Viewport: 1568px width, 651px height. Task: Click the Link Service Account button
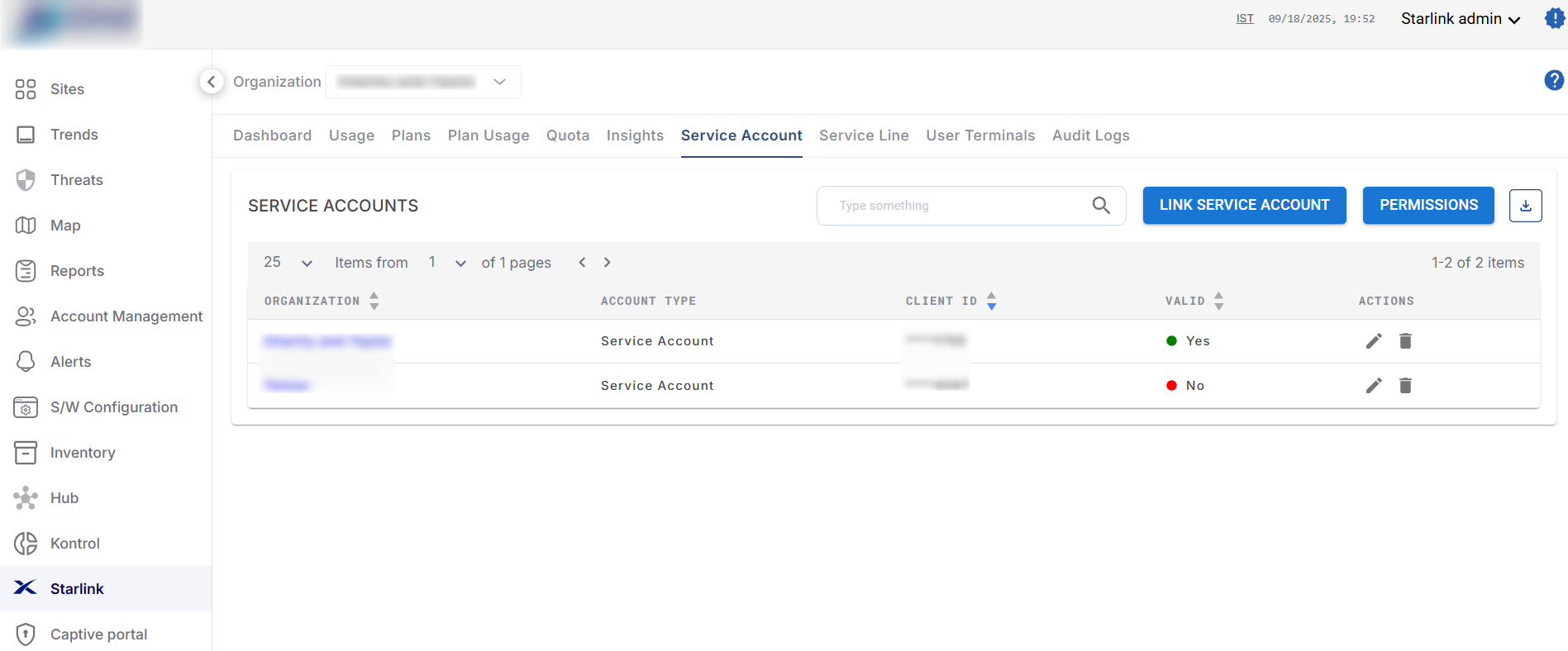point(1244,206)
